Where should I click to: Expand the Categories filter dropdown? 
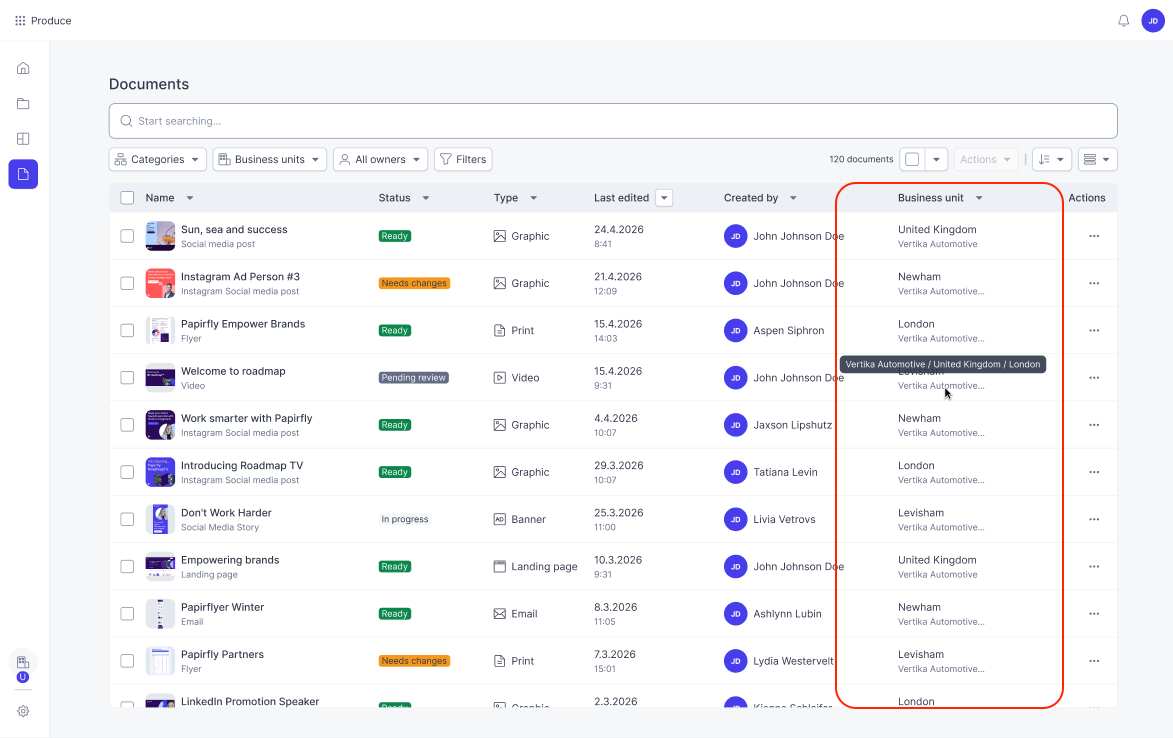tap(158, 159)
